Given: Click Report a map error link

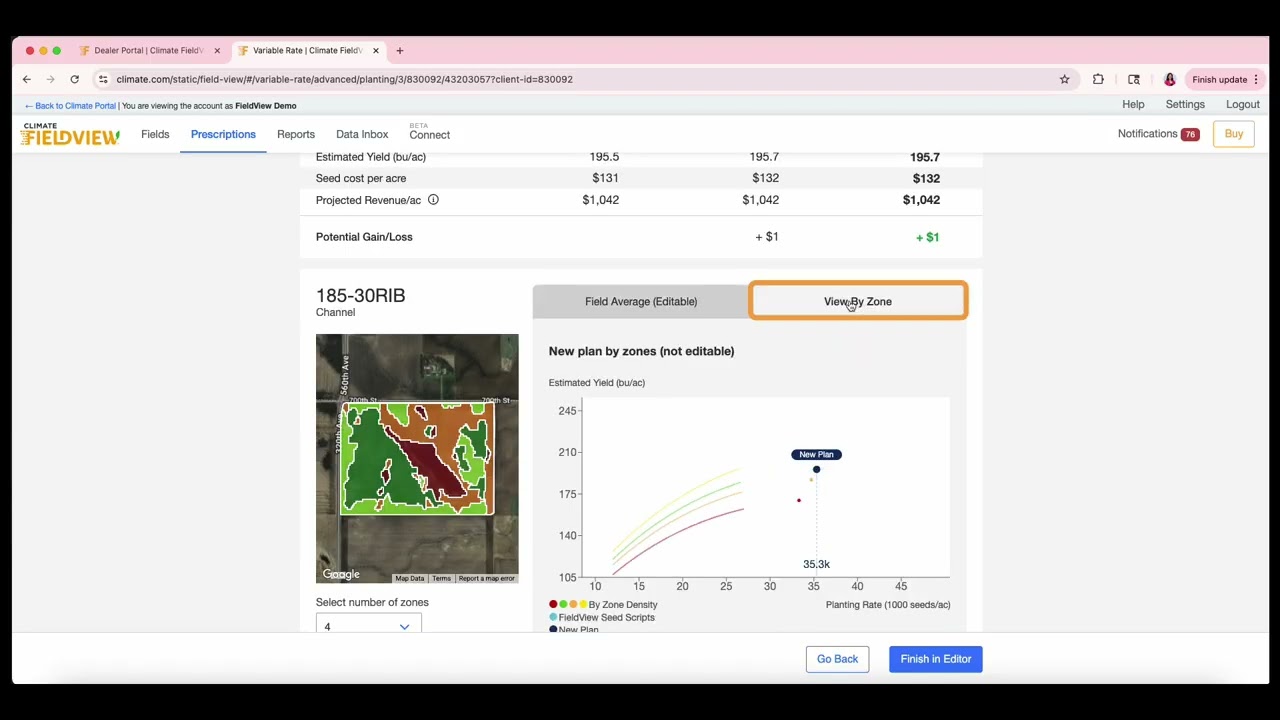Looking at the screenshot, I should (486, 578).
